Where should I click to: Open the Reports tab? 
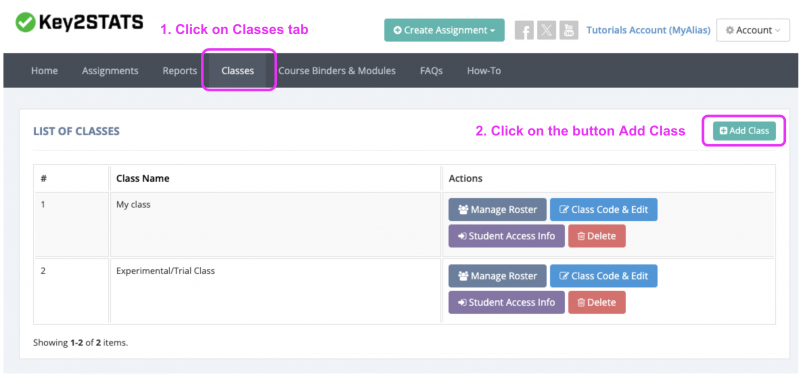point(180,70)
